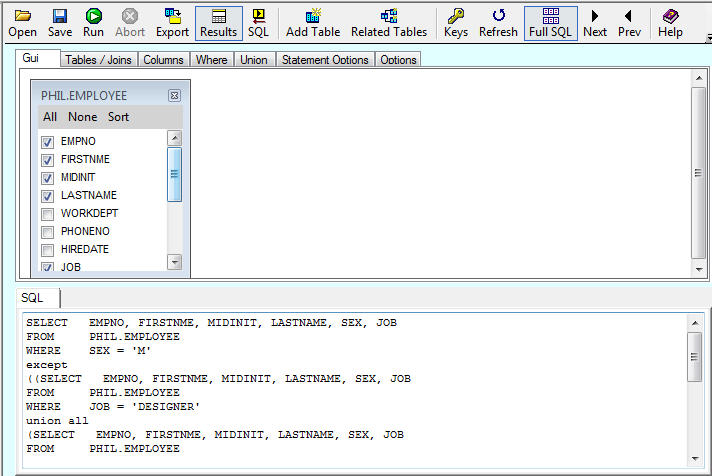Viewport: 712px width, 476px height.
Task: Click SQL pane scroll up arrow
Action: click(695, 323)
